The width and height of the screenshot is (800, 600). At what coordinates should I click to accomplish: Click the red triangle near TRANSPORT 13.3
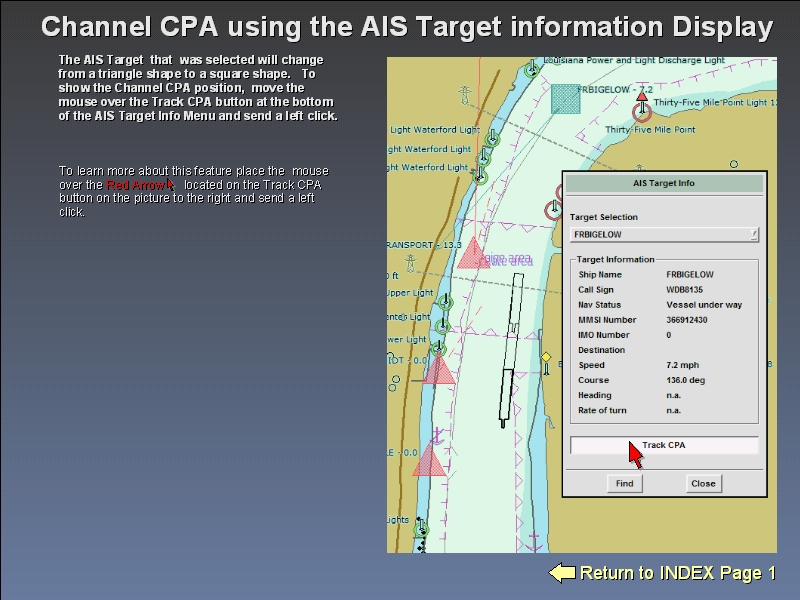tap(473, 254)
